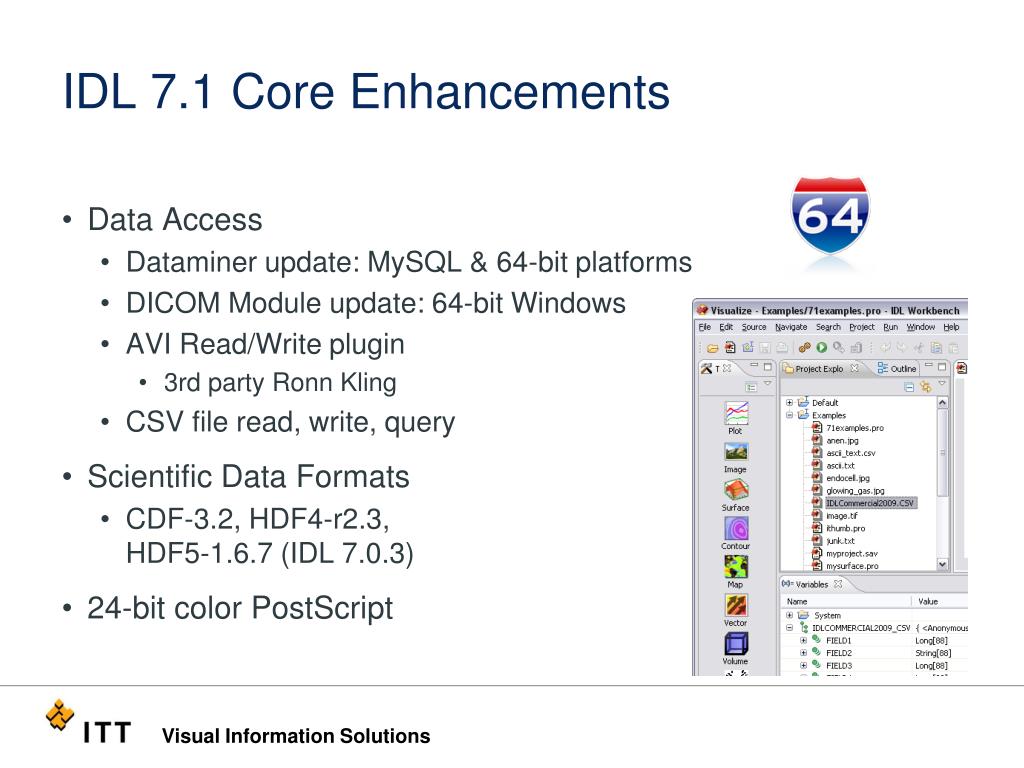Click the new IDL file toolbar icon

pyautogui.click(x=730, y=348)
